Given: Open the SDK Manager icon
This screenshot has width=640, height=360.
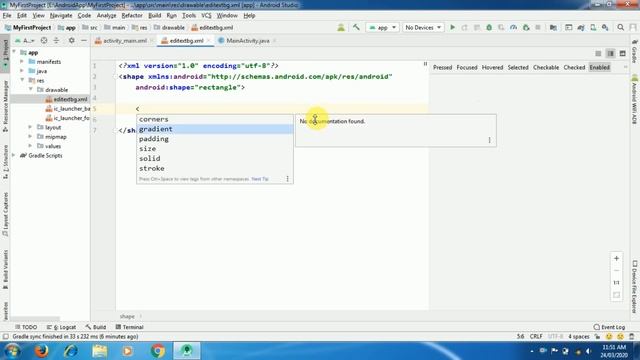Looking at the screenshot, I should pyautogui.click(x=605, y=27).
